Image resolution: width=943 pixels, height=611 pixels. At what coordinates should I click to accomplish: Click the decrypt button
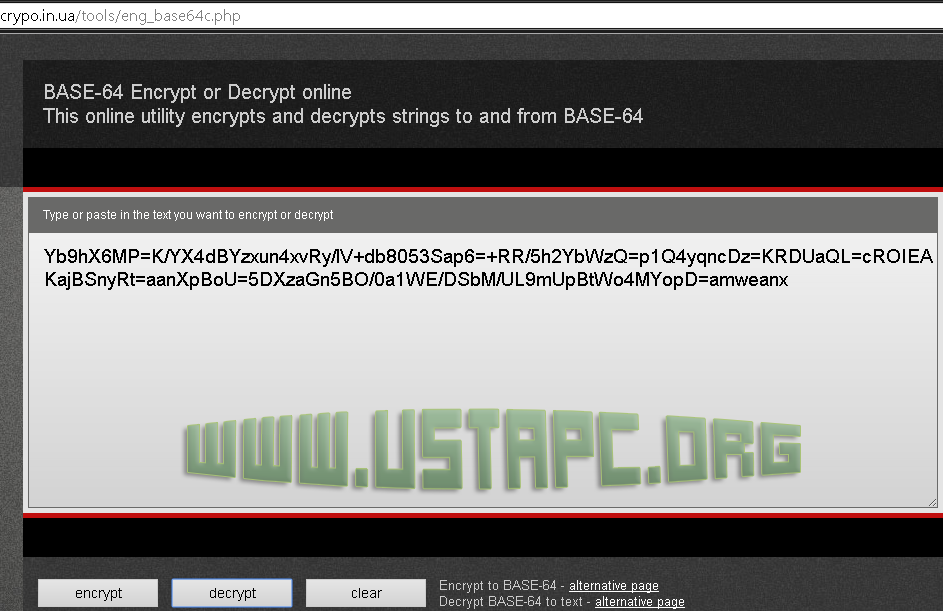pyautogui.click(x=232, y=593)
